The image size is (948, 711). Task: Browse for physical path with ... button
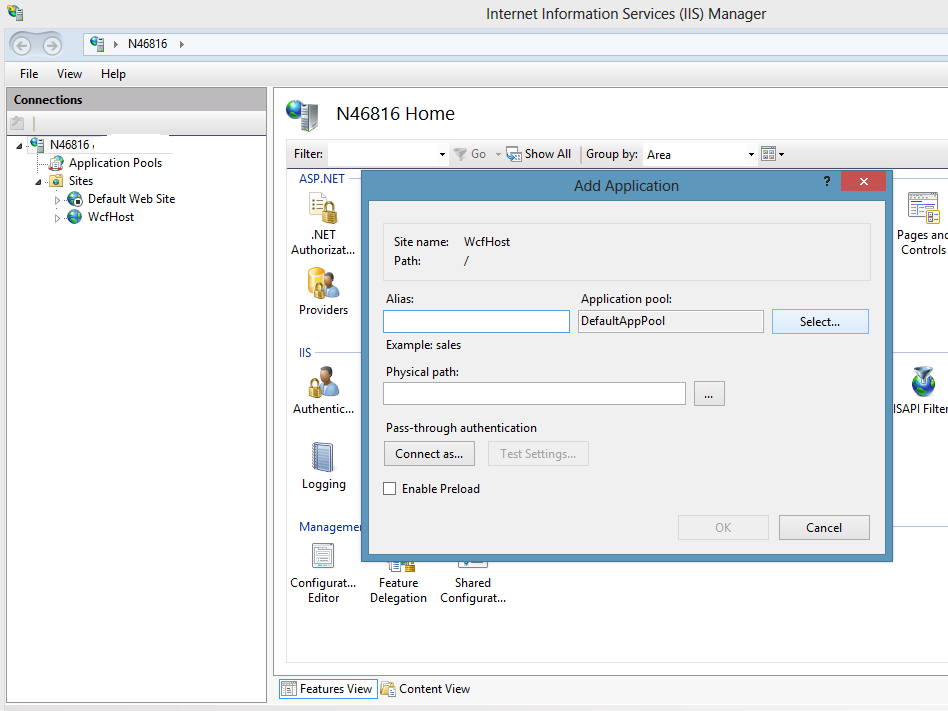coord(708,395)
